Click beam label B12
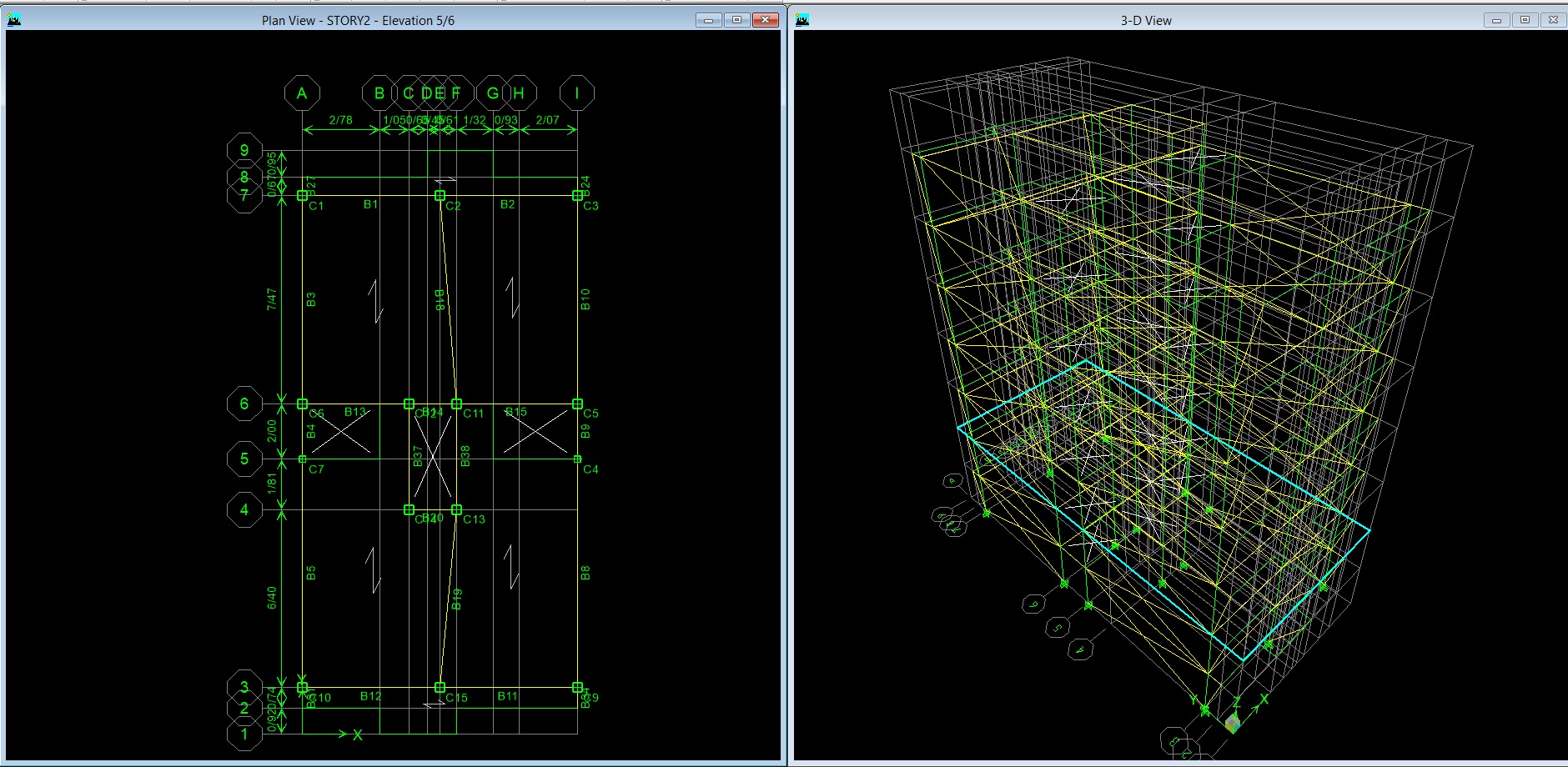The image size is (1568, 767). [370, 696]
